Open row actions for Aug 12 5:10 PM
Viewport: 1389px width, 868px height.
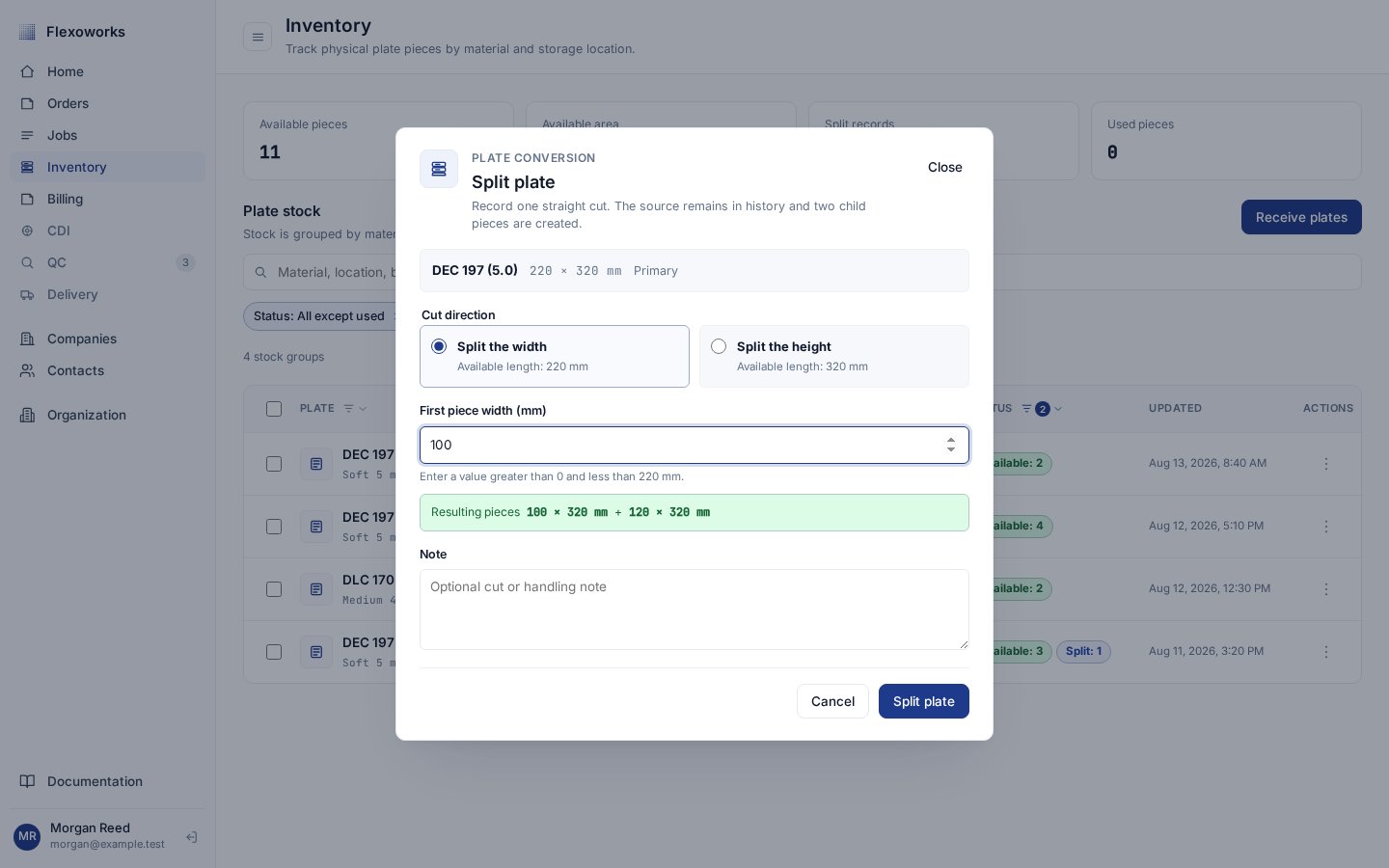[1326, 527]
